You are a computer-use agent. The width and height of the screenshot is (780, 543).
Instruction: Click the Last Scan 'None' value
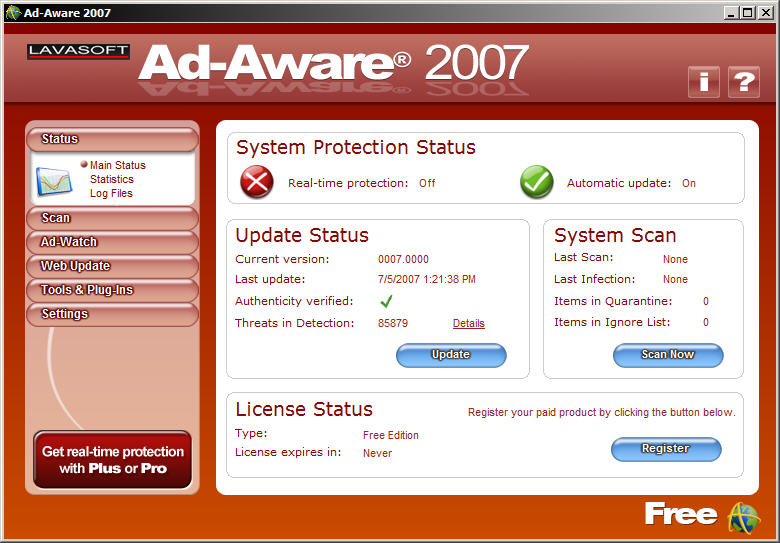675,259
